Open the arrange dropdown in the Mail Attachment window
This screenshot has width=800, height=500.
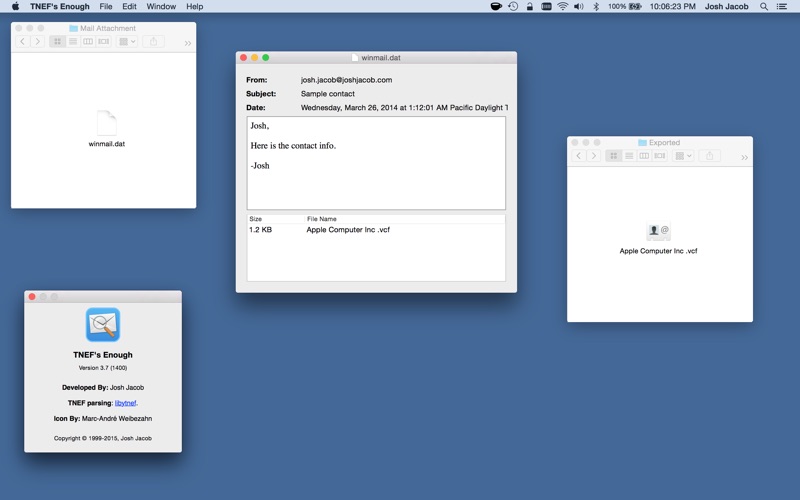(x=127, y=42)
